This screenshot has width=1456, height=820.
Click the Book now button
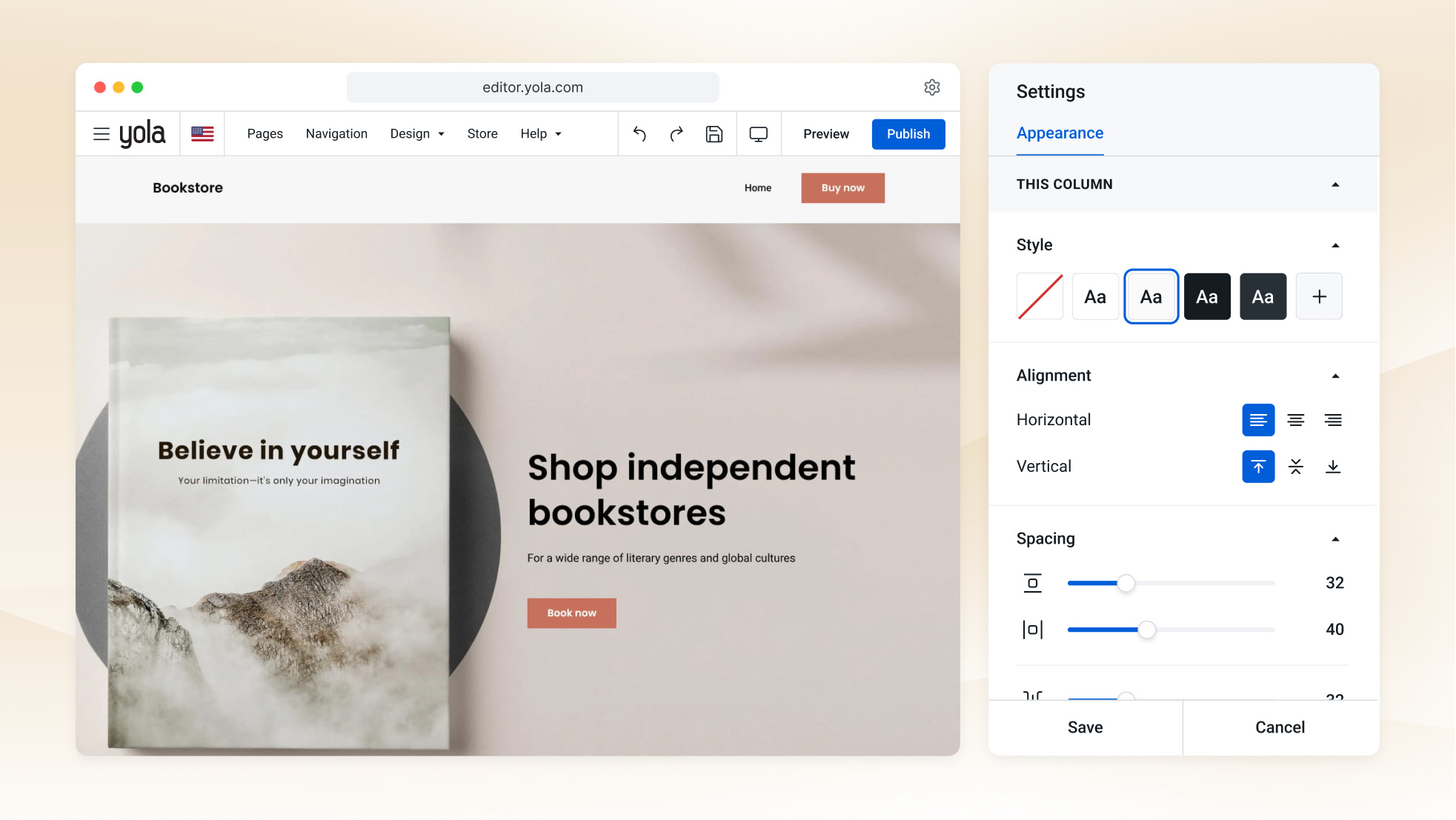coord(571,613)
